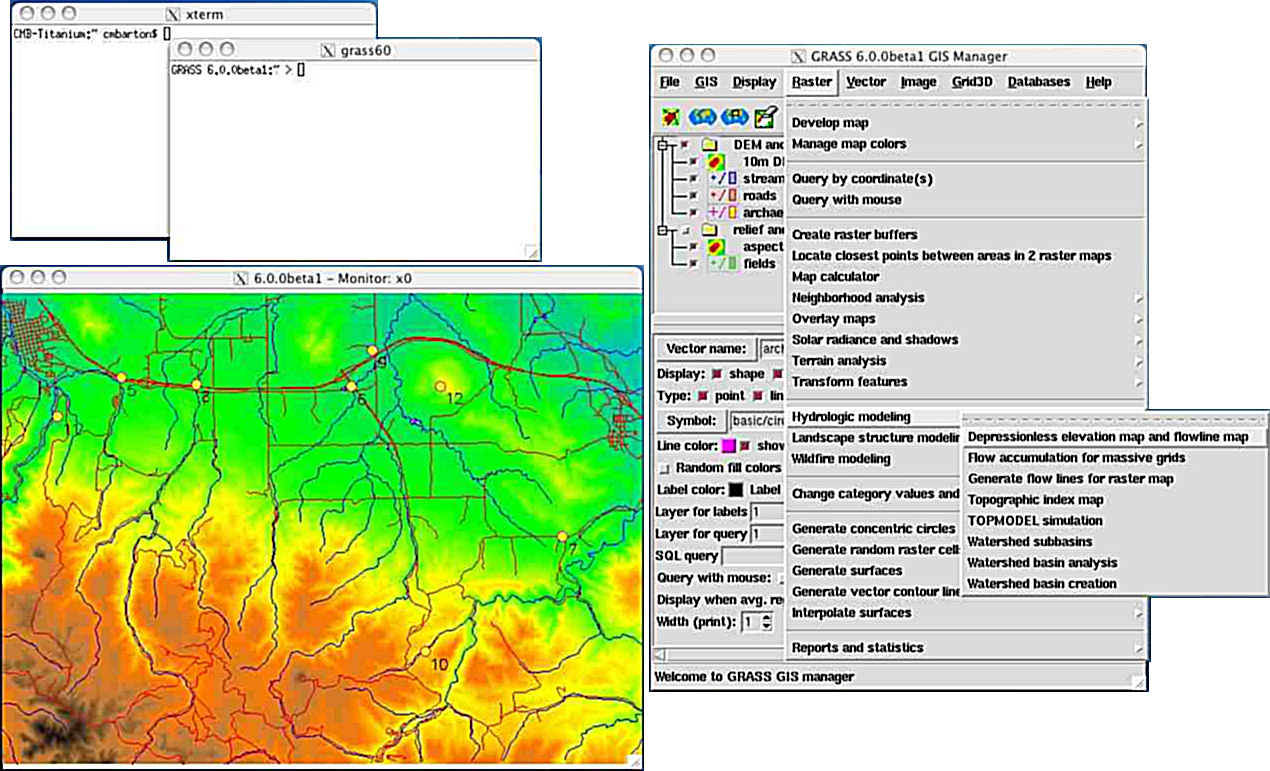Viewport: 1270px width, 771px height.
Task: Click the red-arrow toolbar icon in GIS Manager
Action: pos(673,117)
